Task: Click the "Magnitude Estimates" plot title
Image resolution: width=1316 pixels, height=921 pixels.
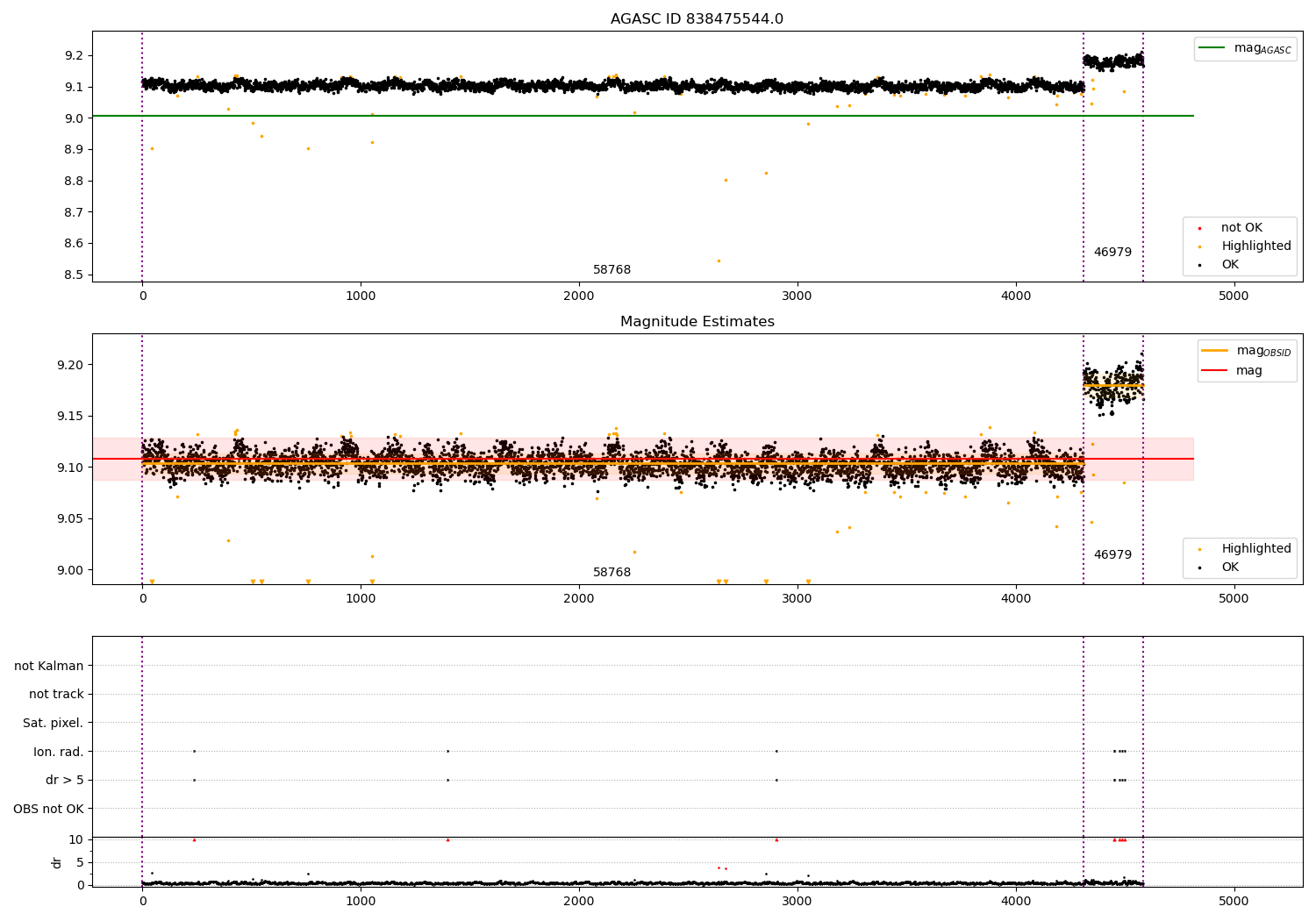Action: [x=697, y=322]
